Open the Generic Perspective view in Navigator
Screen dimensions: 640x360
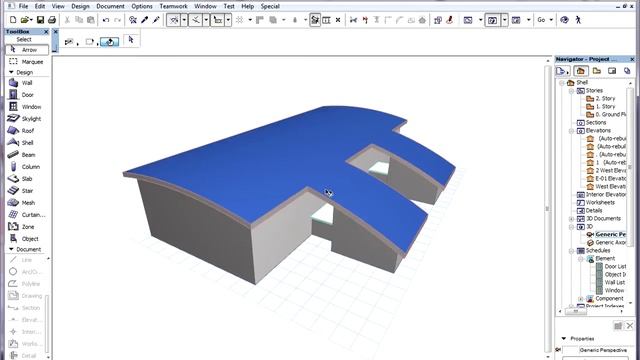(x=606, y=234)
